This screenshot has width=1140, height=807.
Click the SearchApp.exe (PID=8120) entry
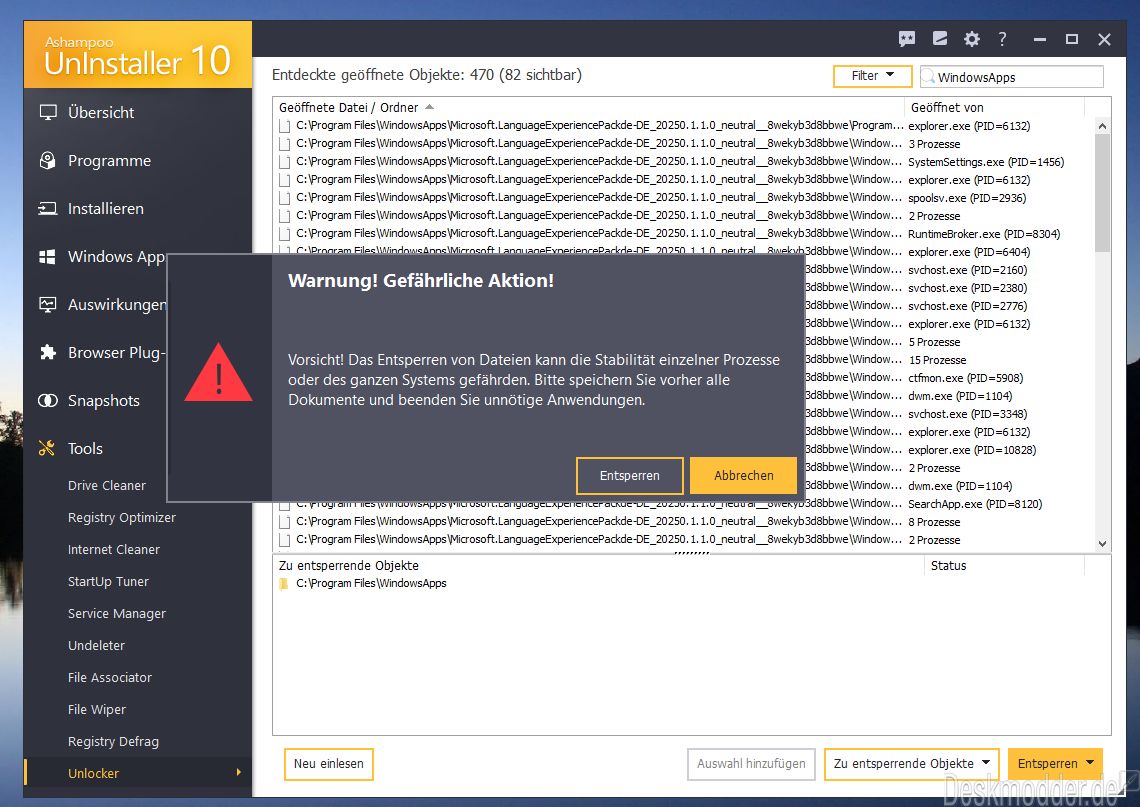(975, 504)
